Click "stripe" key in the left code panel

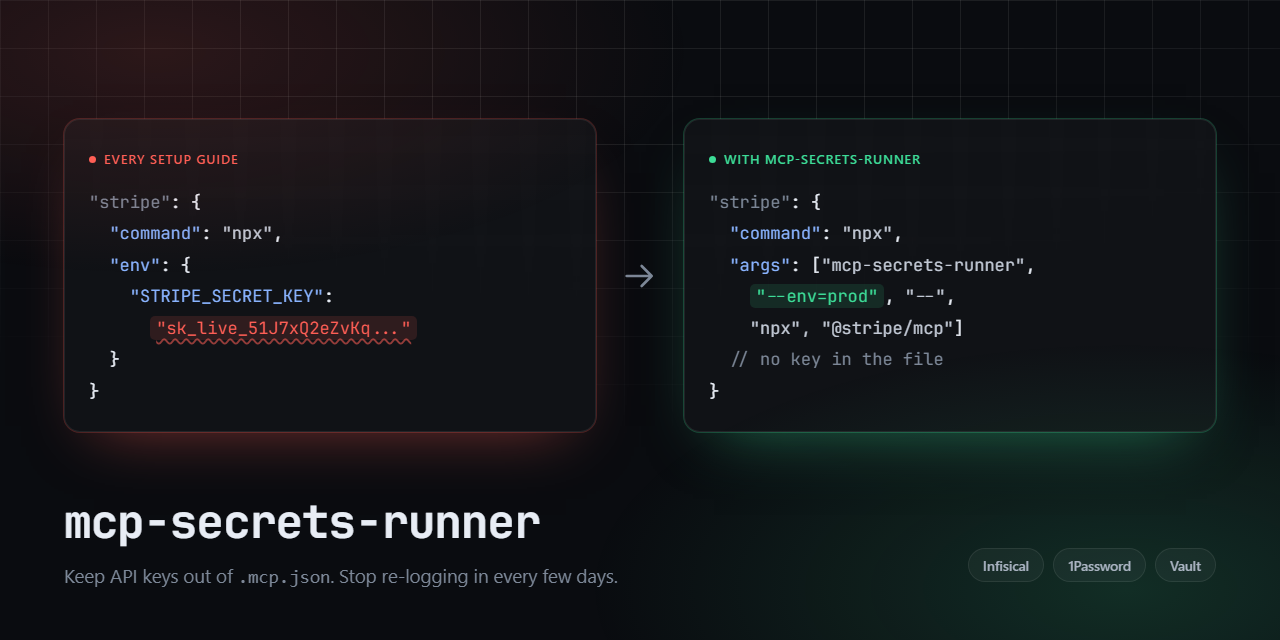(x=130, y=202)
